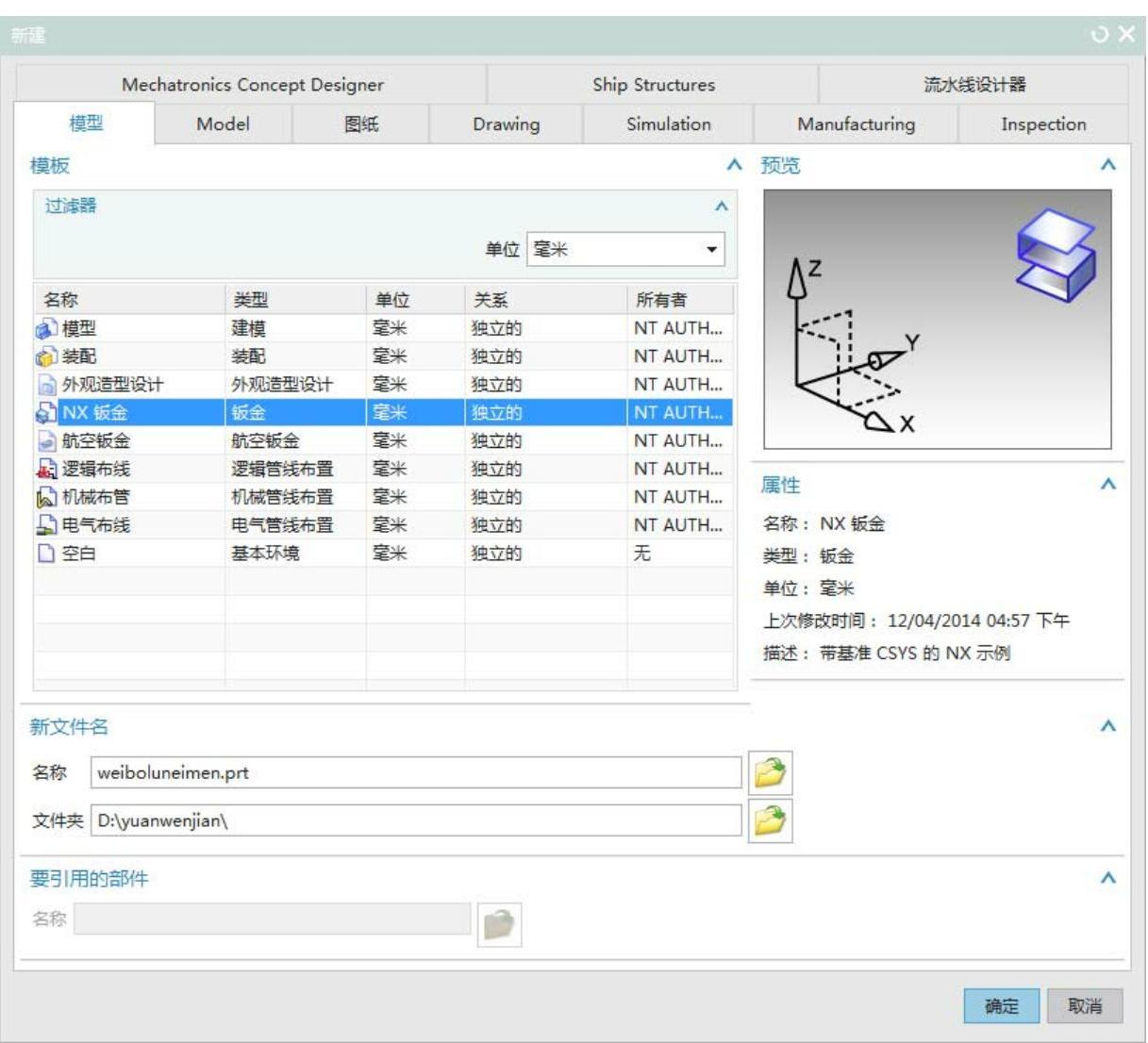Open folder browser beside 文件夹 field
The width and height of the screenshot is (1148, 1043).
pyautogui.click(x=770, y=820)
